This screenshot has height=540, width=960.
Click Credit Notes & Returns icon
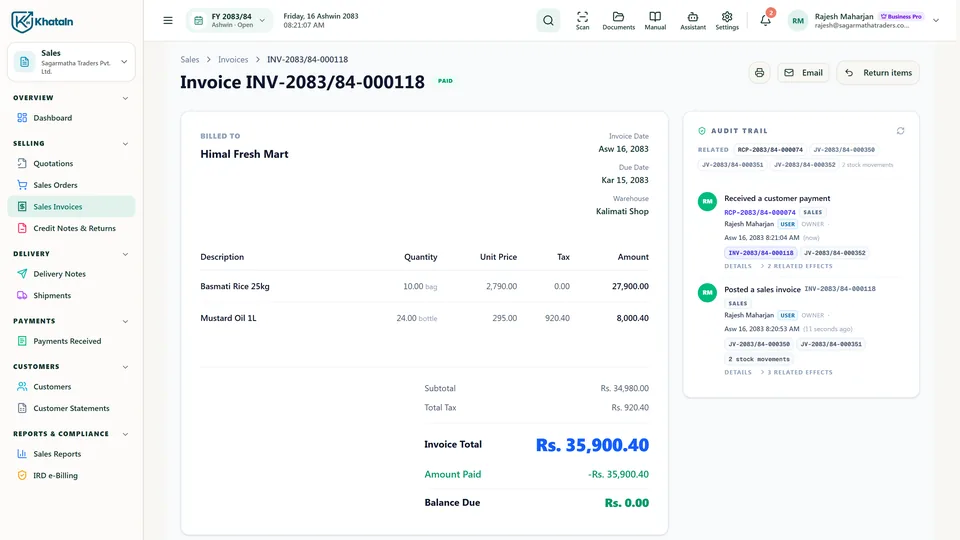pos(22,228)
